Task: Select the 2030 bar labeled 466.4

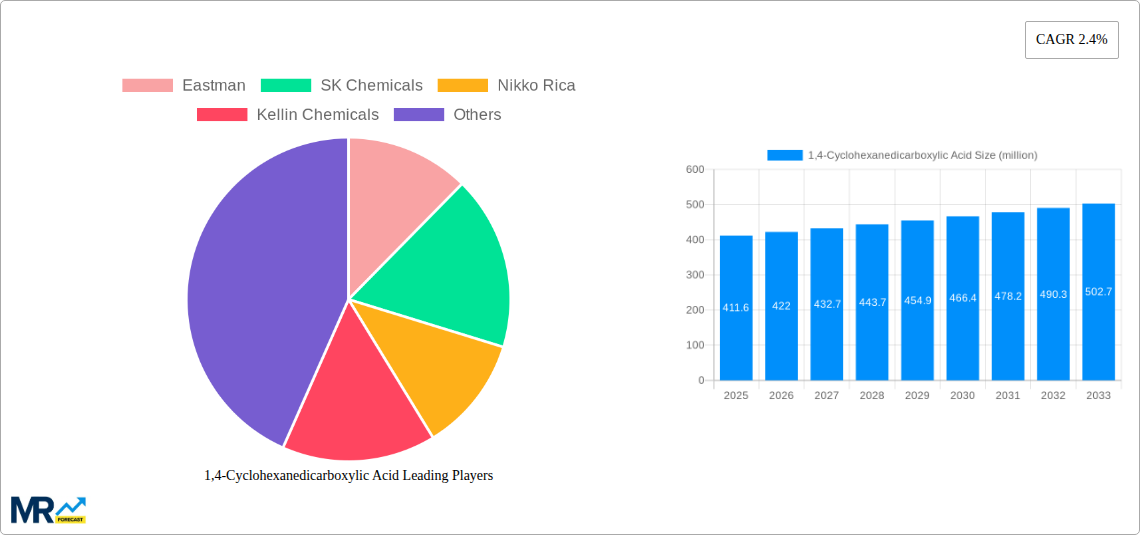Action: click(963, 298)
